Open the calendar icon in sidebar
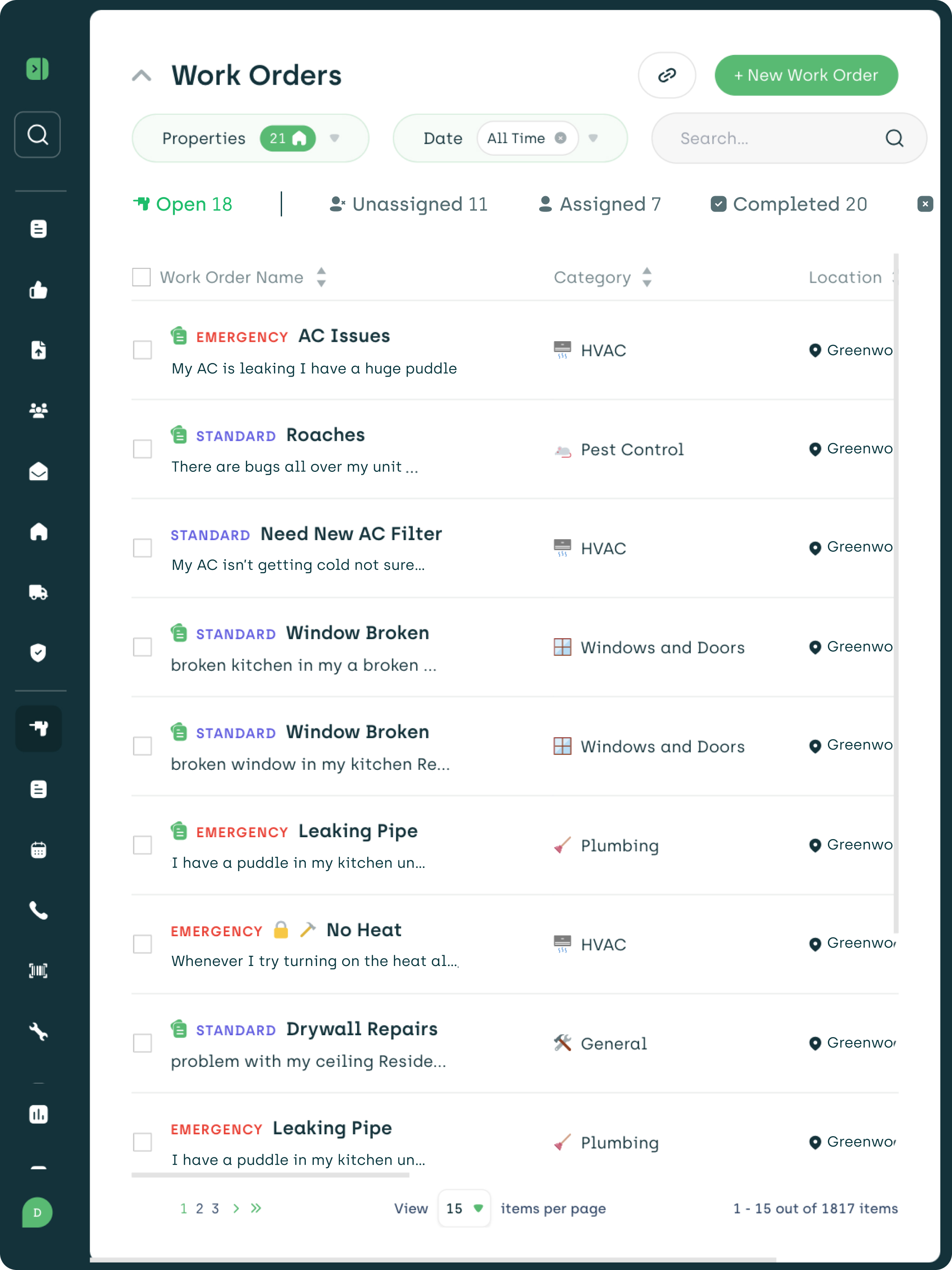The image size is (952, 1270). (x=39, y=850)
